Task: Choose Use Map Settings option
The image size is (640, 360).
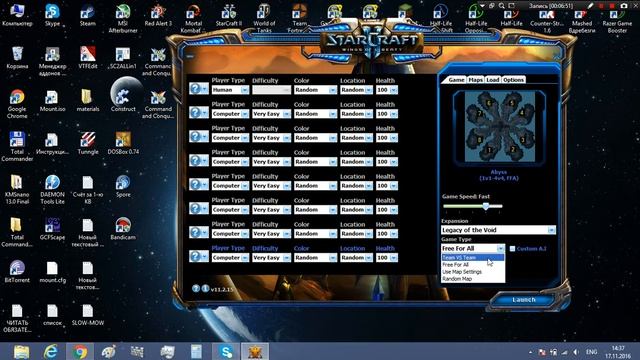Action: coord(473,272)
